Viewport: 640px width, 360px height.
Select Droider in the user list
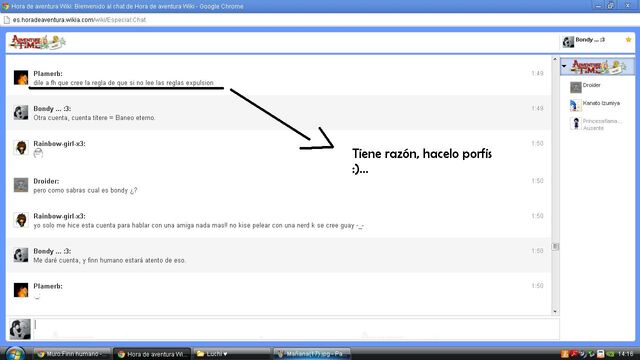point(591,85)
